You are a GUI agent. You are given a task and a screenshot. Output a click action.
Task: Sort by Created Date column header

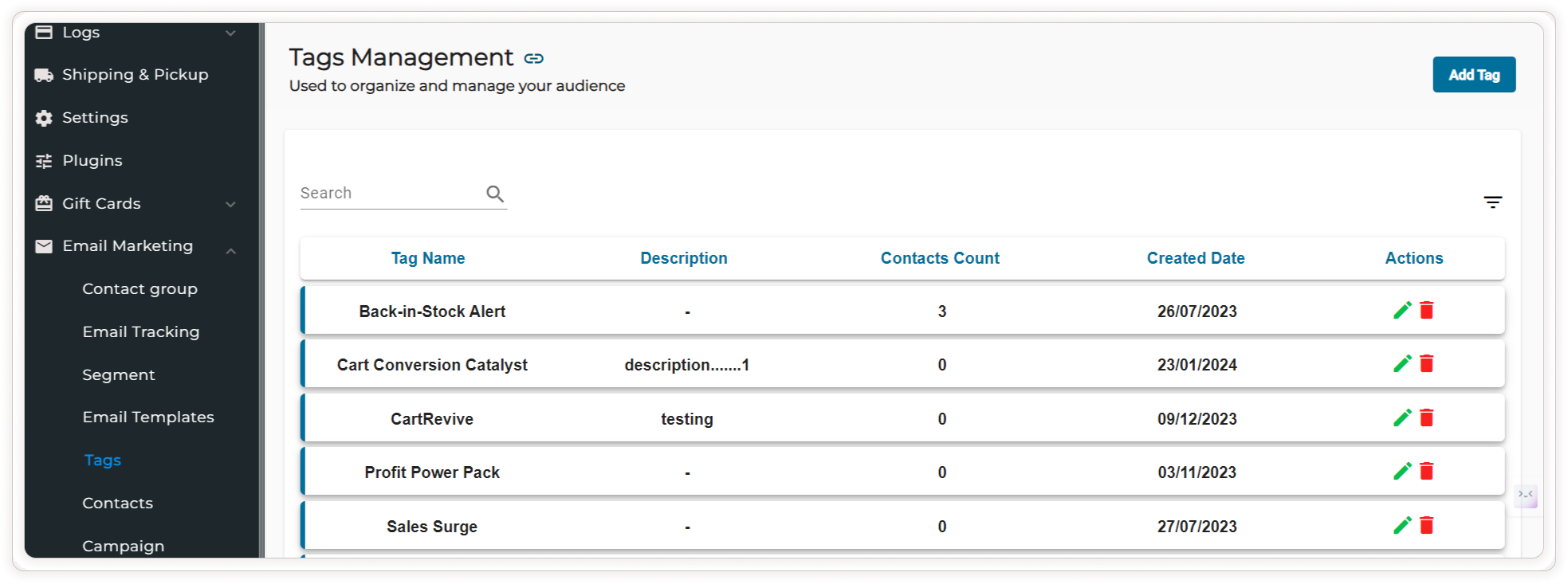(x=1195, y=258)
